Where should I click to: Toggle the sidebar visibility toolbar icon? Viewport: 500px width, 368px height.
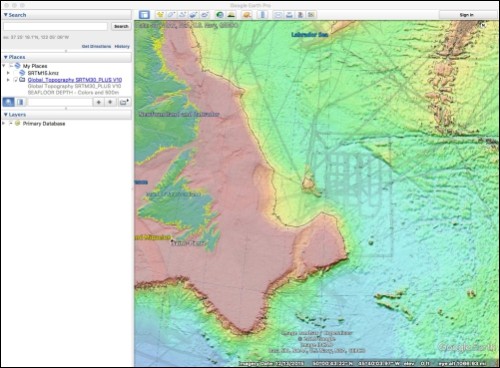(144, 15)
